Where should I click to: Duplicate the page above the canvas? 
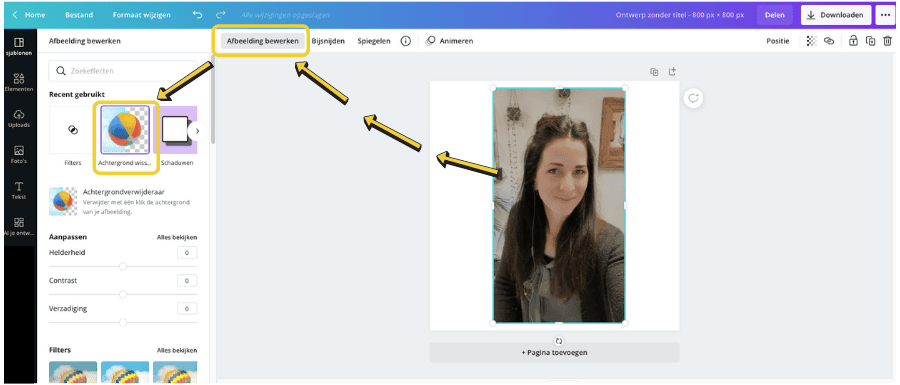[x=654, y=72]
